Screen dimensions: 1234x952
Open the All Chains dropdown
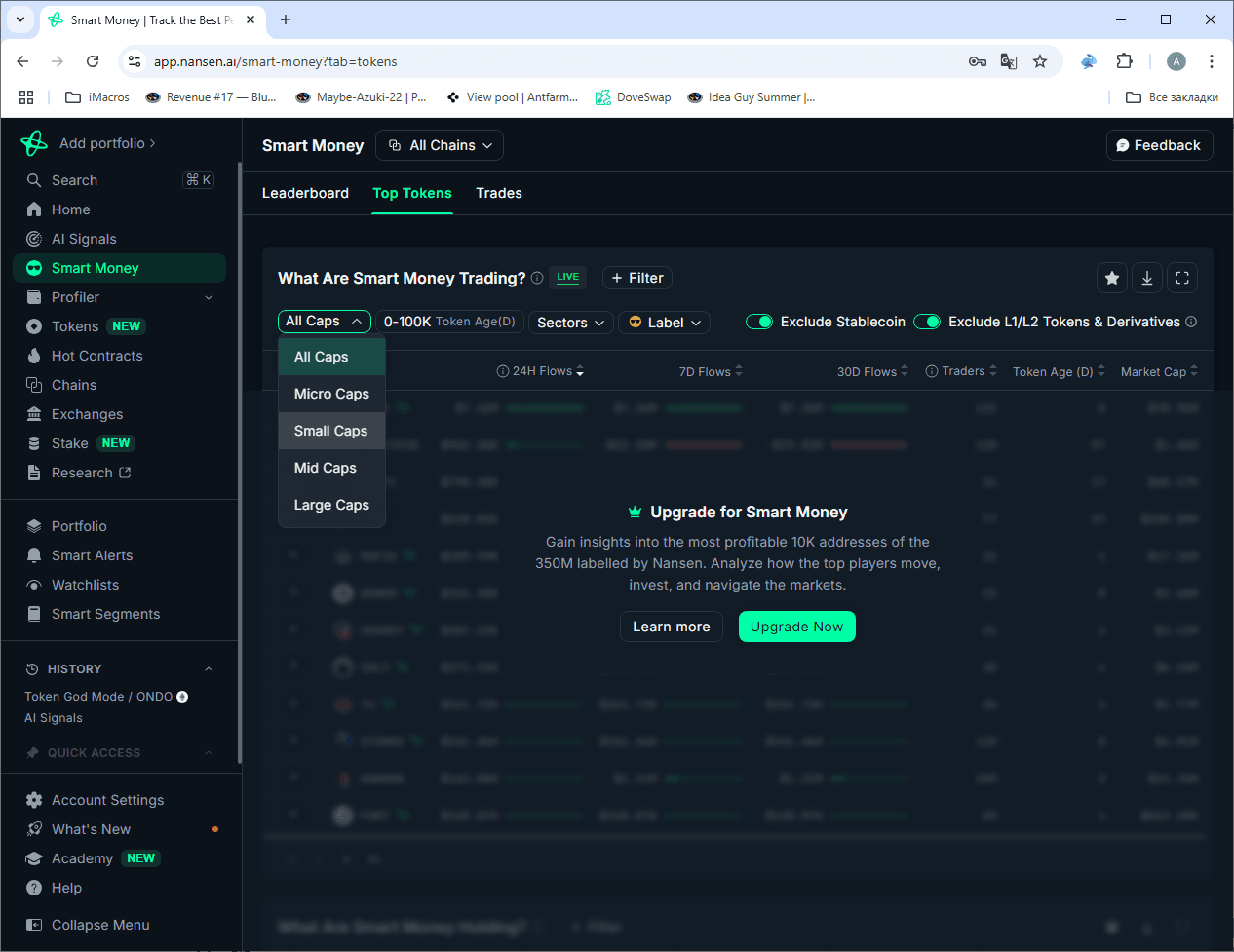pyautogui.click(x=440, y=145)
